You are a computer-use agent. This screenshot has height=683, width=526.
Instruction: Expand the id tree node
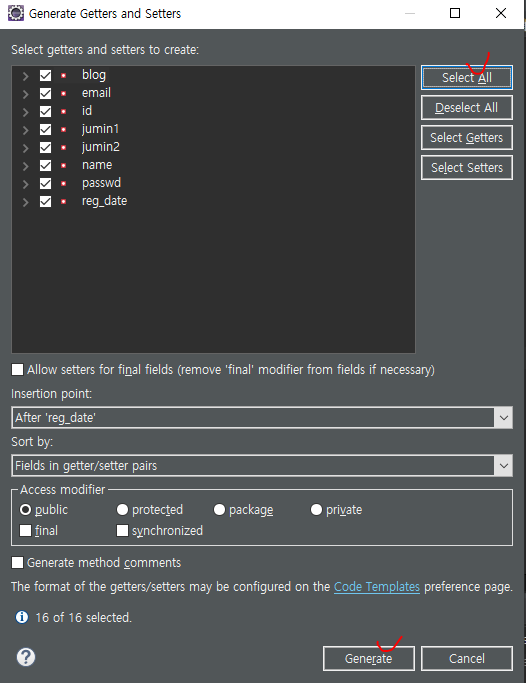coord(26,112)
